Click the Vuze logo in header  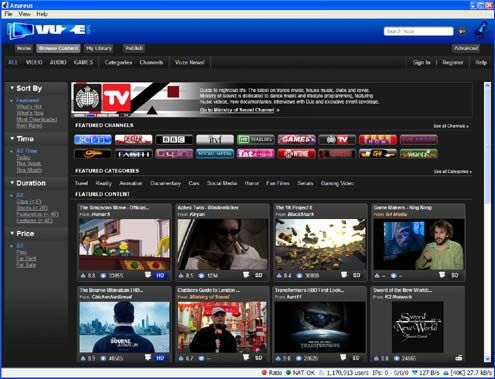[x=48, y=31]
